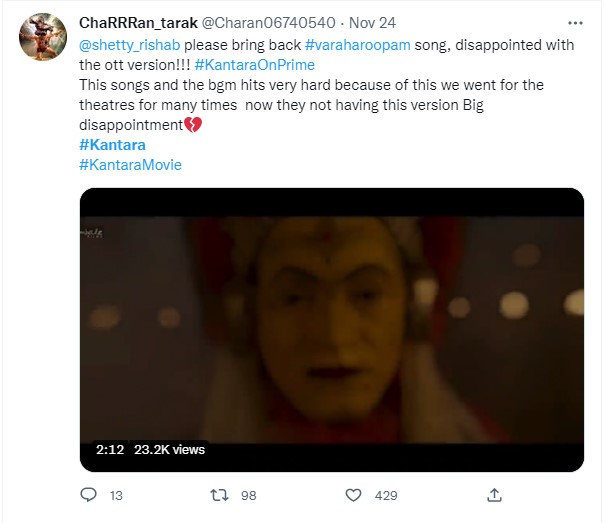Like the tweet with heart icon
Screen dimensions: 604x523
coord(353,495)
